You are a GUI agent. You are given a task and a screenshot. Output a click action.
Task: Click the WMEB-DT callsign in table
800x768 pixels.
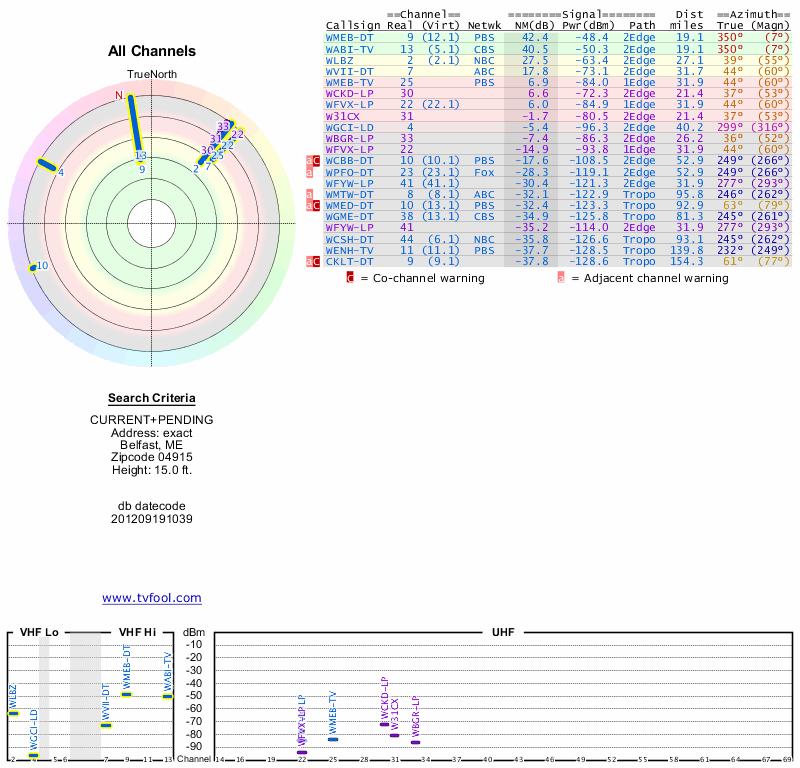(349, 37)
